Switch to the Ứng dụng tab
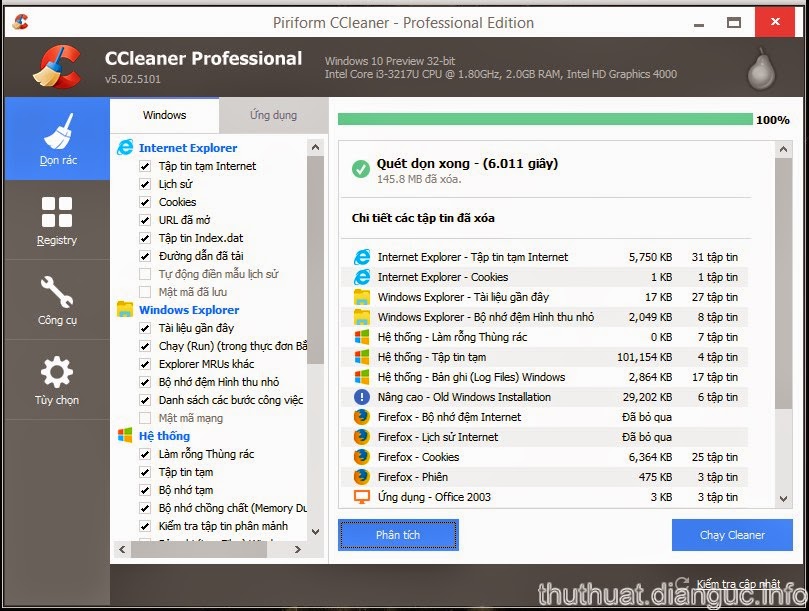This screenshot has height=611, width=809. pos(273,115)
